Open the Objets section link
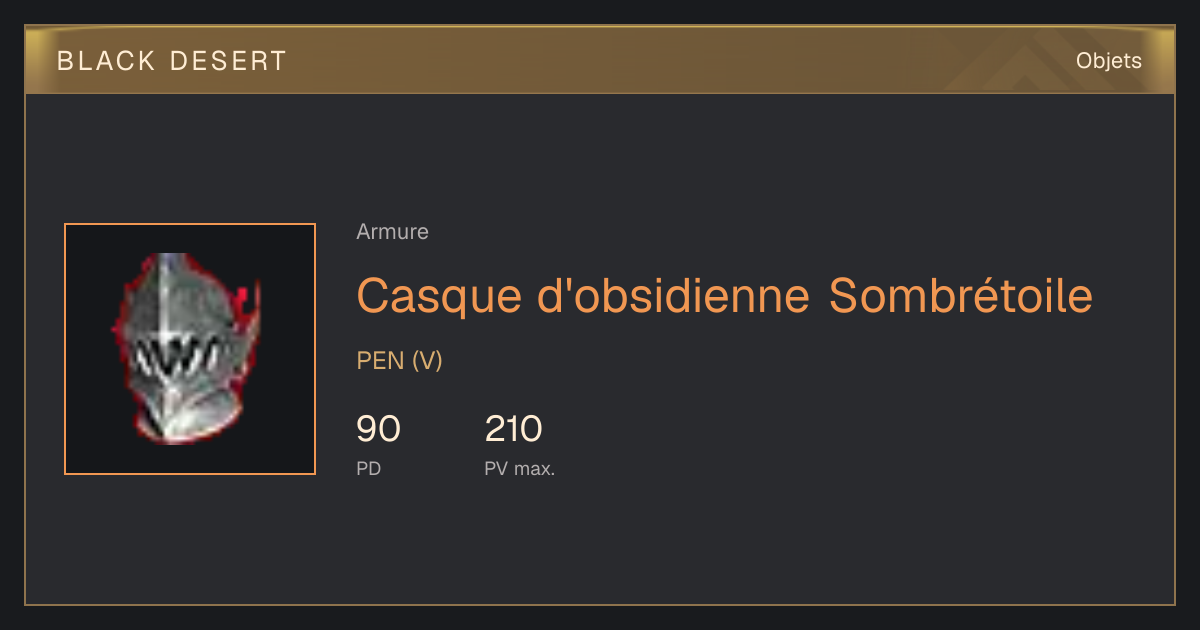 coord(1108,61)
